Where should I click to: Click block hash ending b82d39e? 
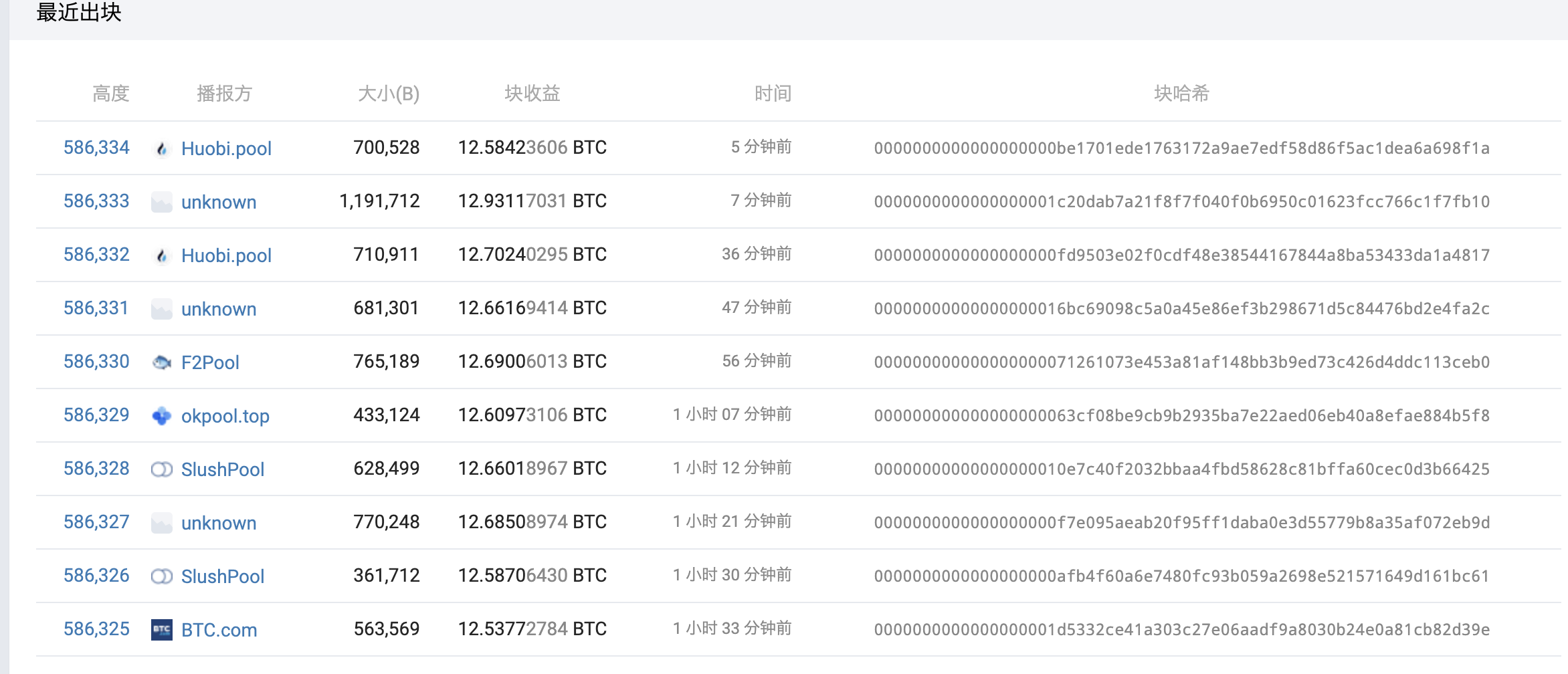(1182, 630)
